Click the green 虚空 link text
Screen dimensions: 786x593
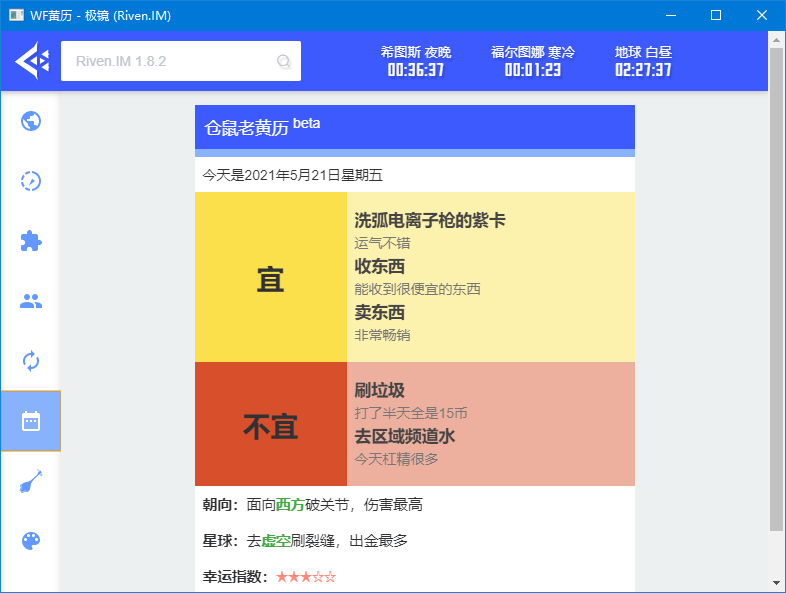(276, 541)
